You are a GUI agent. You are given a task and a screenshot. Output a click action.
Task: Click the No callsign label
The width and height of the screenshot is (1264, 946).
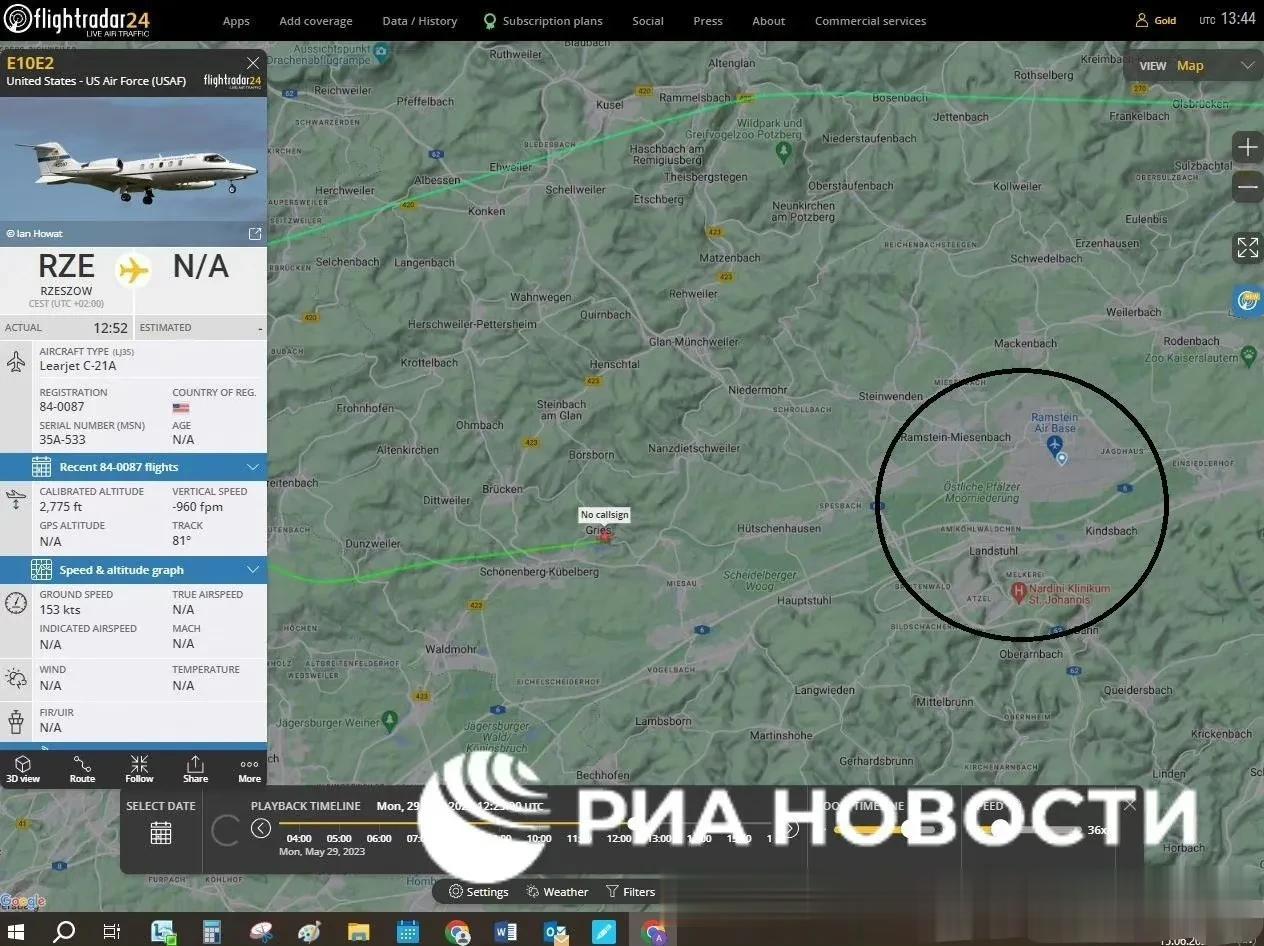point(604,515)
